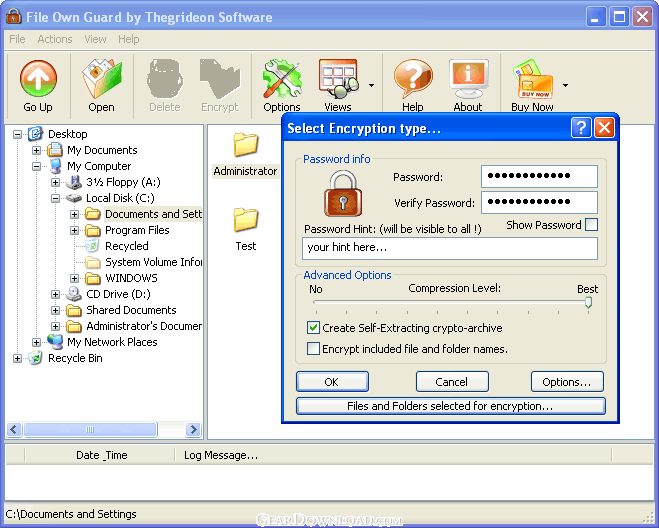Click Files and Folders selected for encryption

coord(451,406)
